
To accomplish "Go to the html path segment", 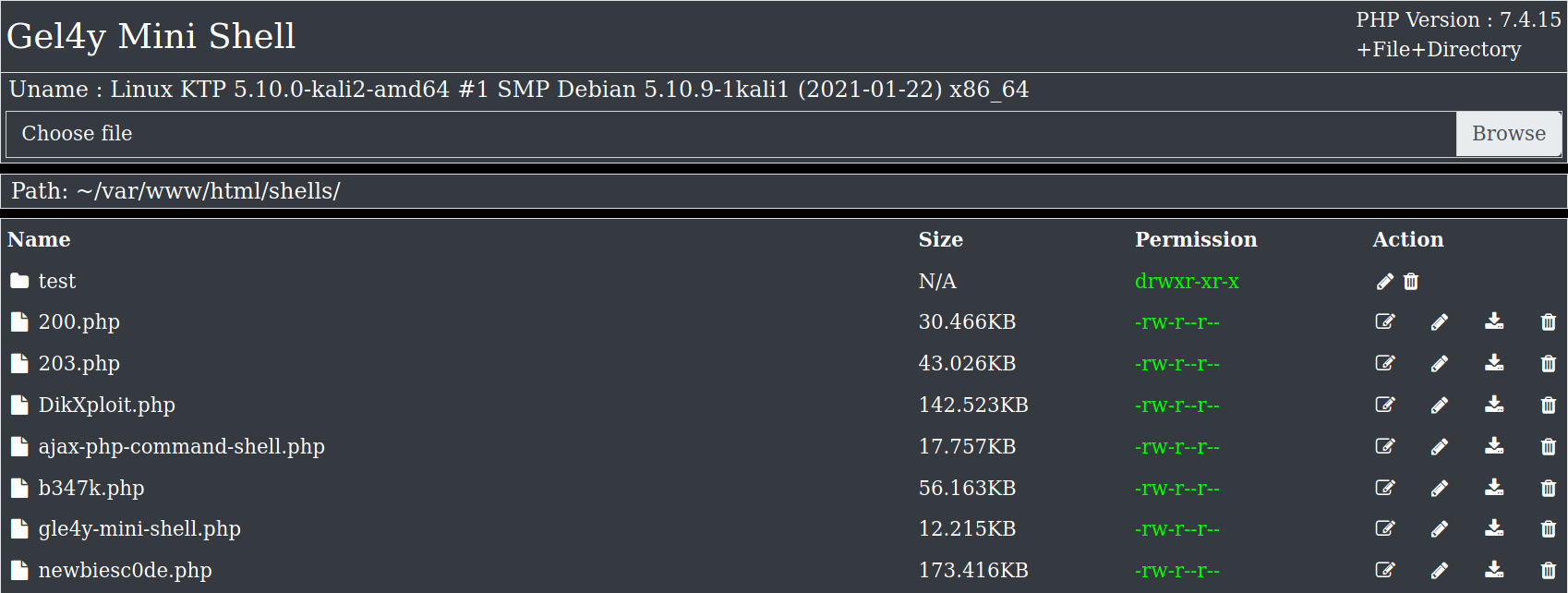I will click(x=234, y=191).
